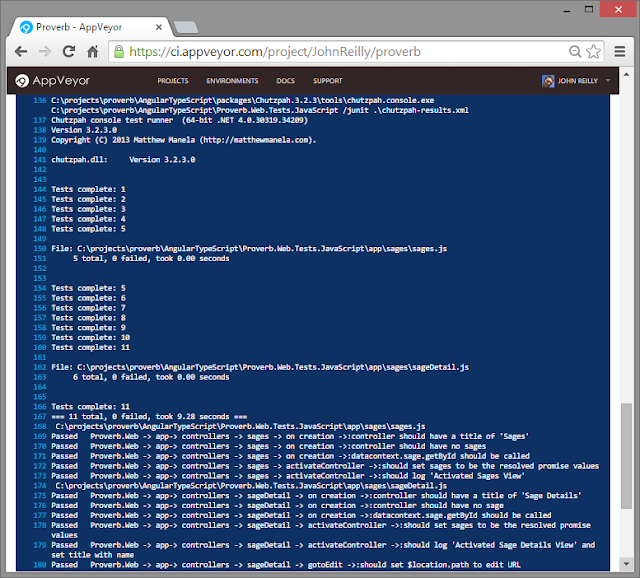
Task: Click the scrollbar down arrow
Action: tap(626, 564)
